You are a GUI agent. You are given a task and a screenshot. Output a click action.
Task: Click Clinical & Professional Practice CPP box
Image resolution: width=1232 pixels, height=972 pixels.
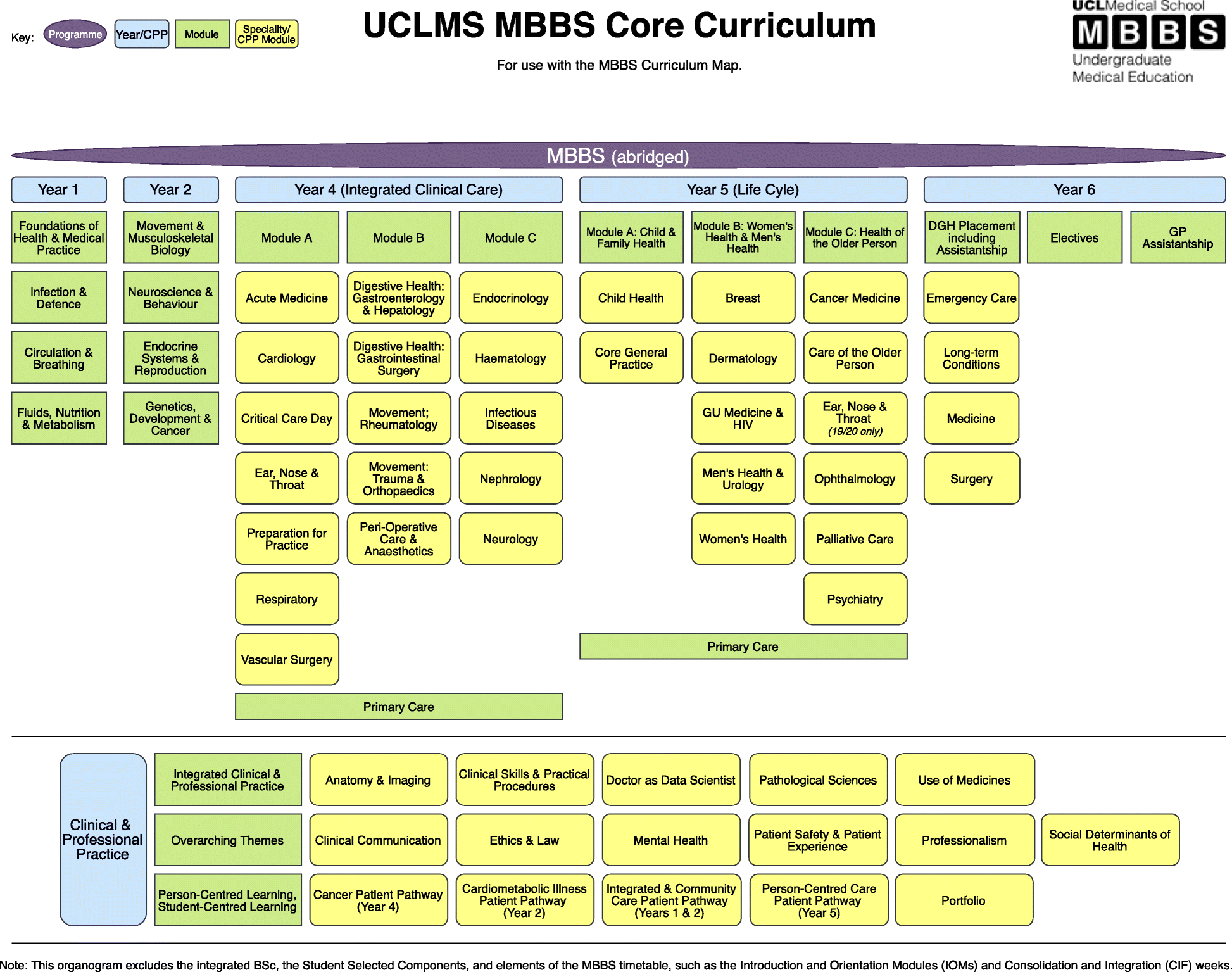tap(103, 840)
